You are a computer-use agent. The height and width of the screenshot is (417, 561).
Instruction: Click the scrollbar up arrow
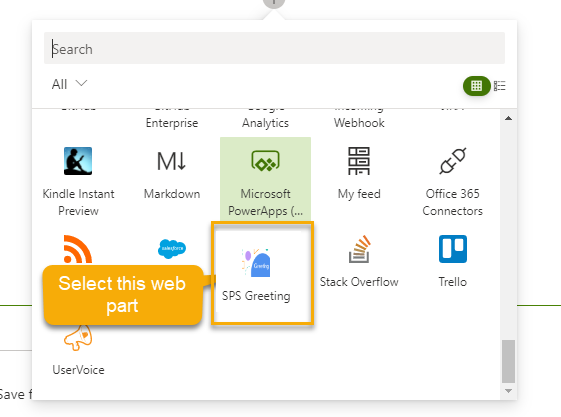point(508,118)
